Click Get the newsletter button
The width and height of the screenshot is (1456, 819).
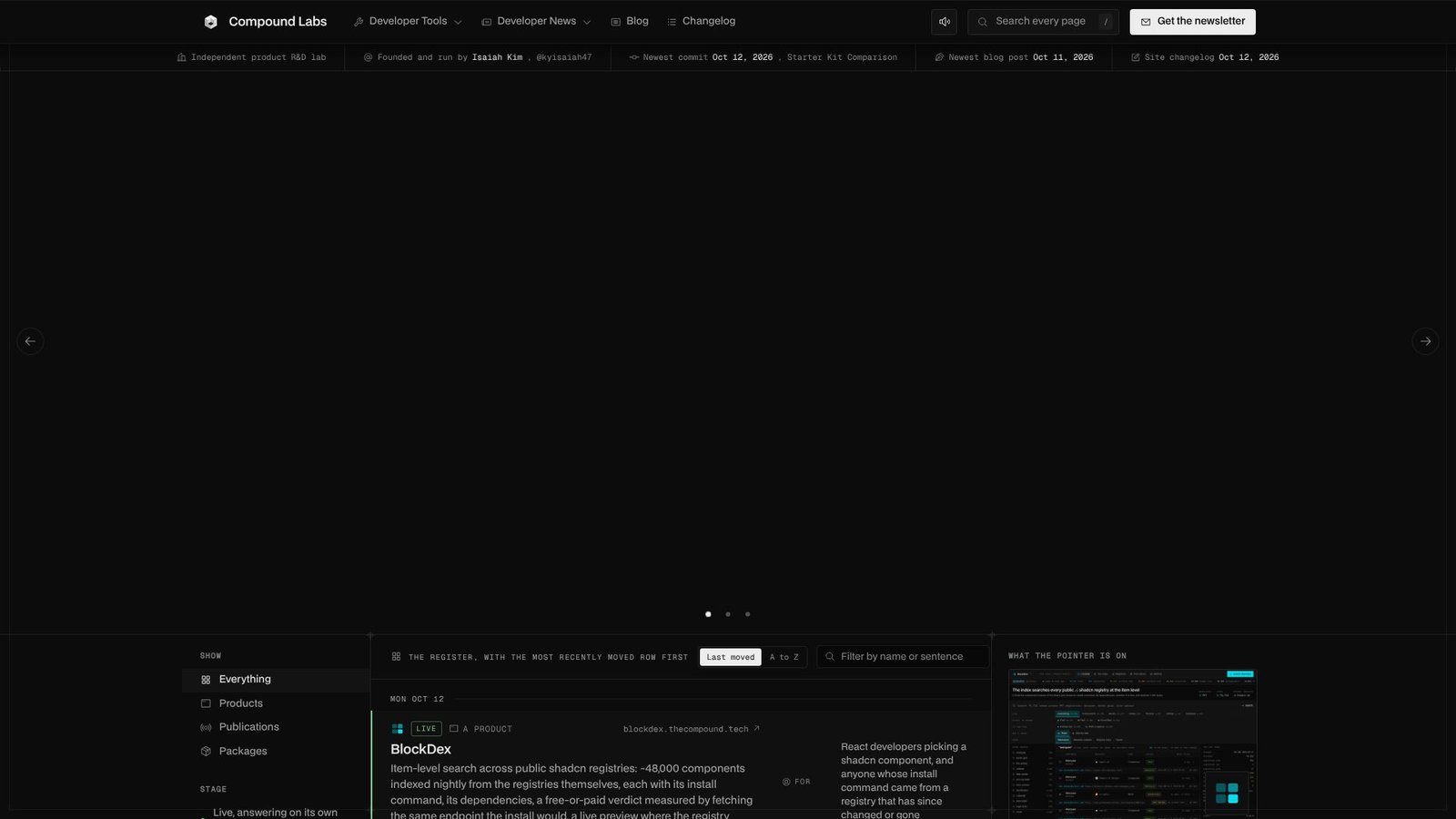(x=1192, y=22)
